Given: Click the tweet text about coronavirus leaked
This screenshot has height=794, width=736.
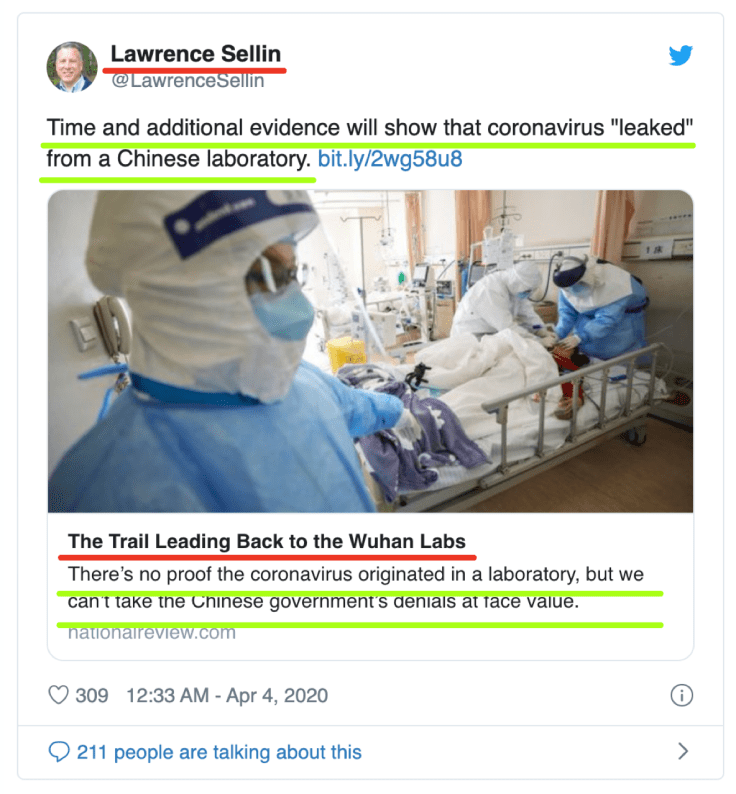Looking at the screenshot, I should (x=370, y=143).
